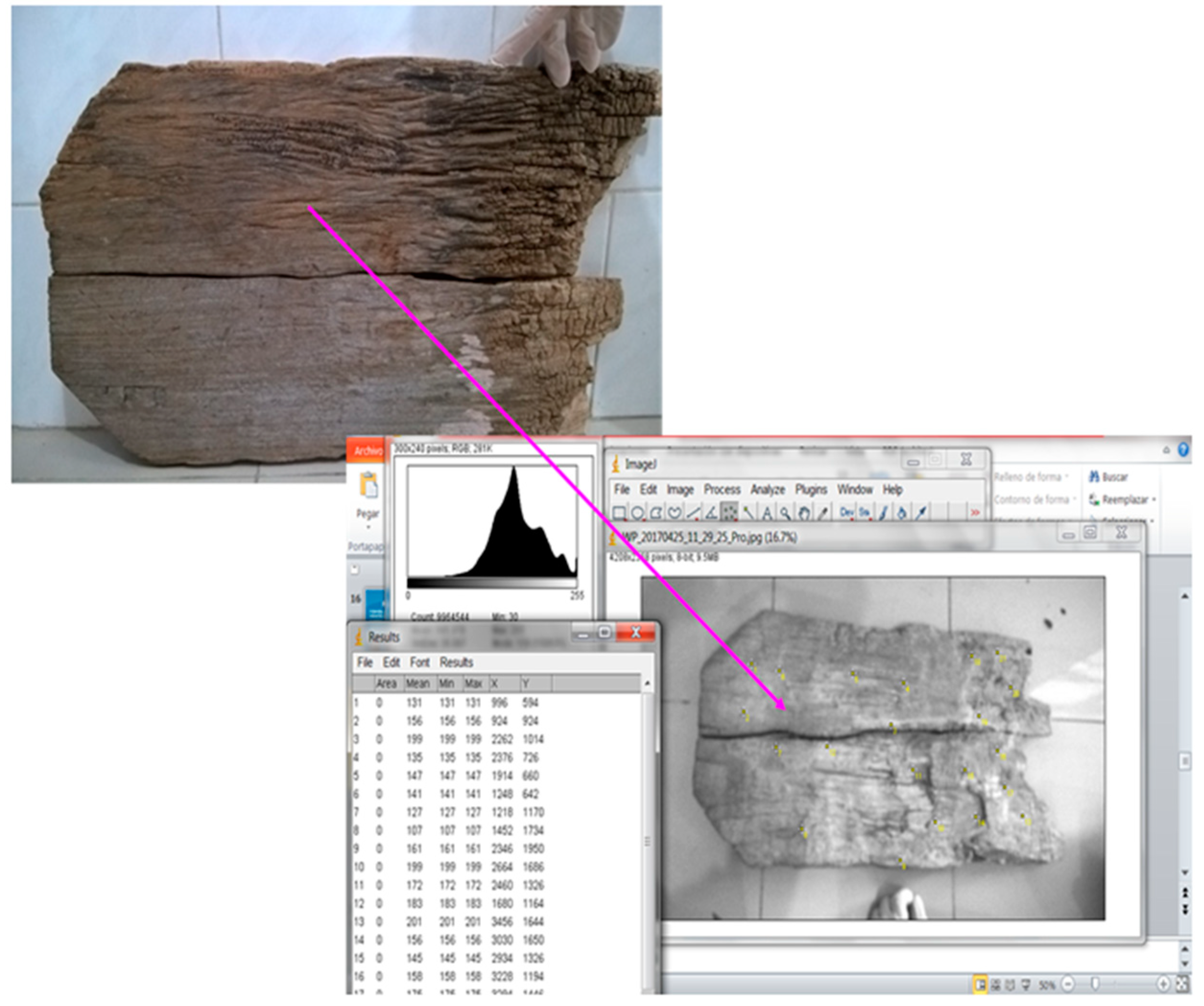Open Font menu in the Results window
The image size is (1204, 1006).
tap(419, 662)
